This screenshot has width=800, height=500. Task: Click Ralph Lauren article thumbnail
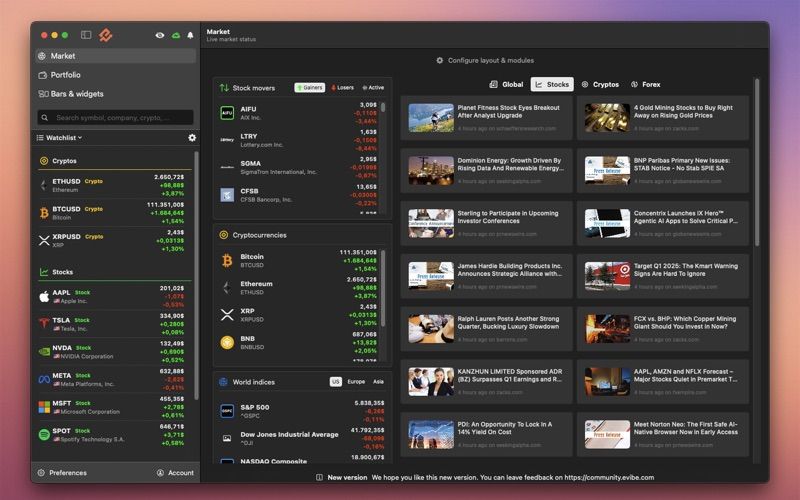click(431, 329)
